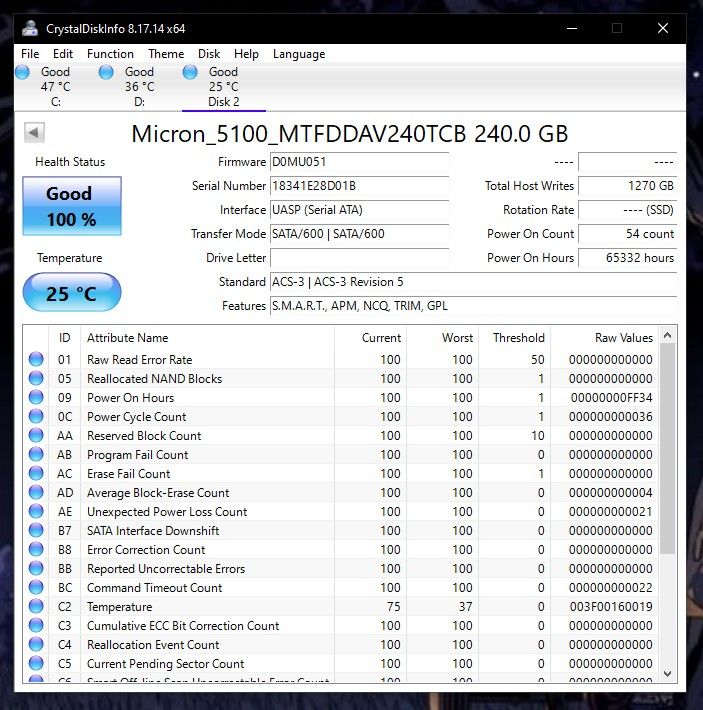
Task: Click status icon for Current Pending Sector Count
Action: point(36,663)
